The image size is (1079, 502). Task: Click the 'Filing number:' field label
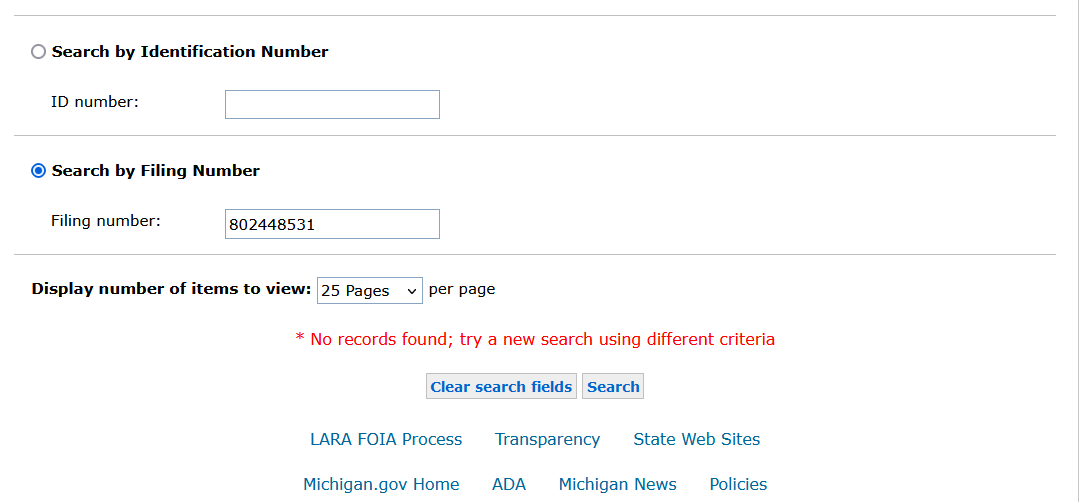(106, 221)
